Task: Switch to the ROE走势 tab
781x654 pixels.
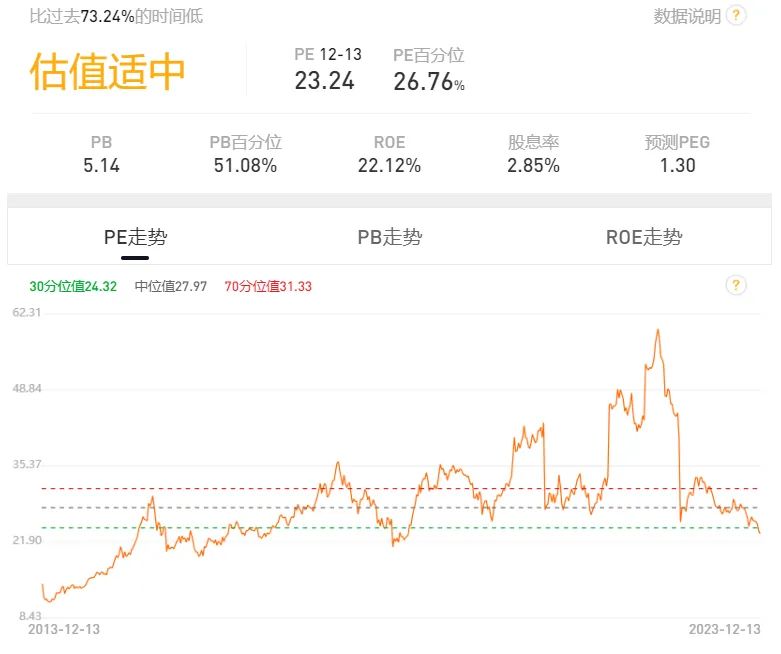Action: [x=644, y=237]
